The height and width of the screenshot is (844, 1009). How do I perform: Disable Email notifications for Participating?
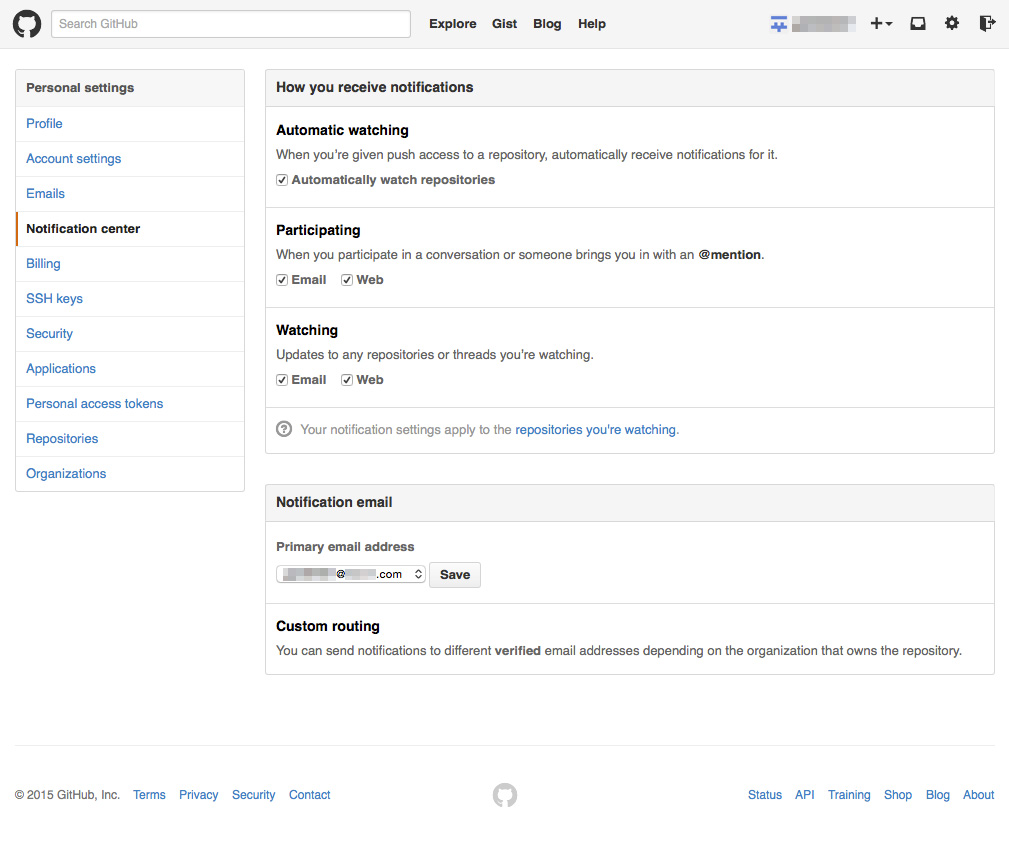click(281, 279)
